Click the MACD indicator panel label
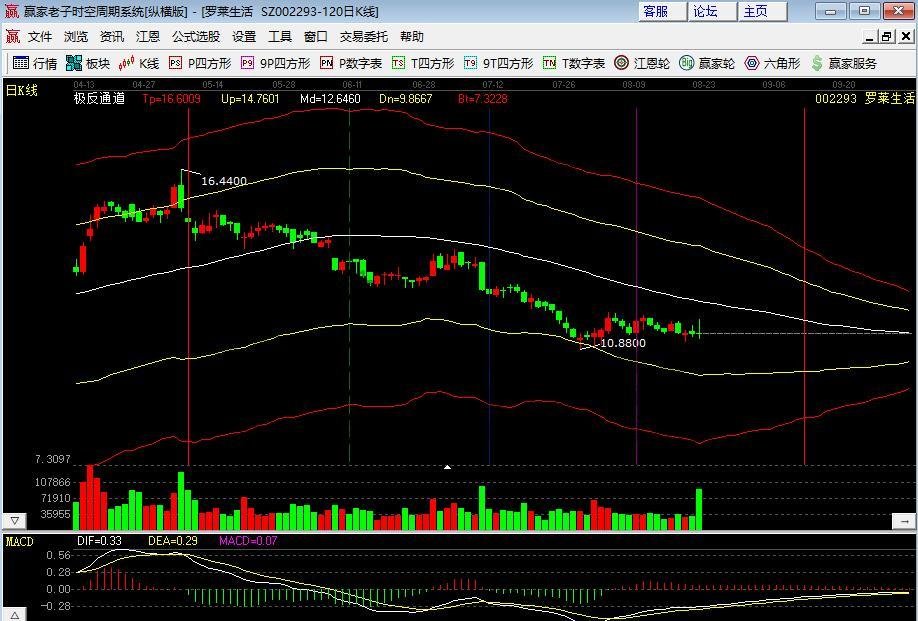 click(x=19, y=541)
